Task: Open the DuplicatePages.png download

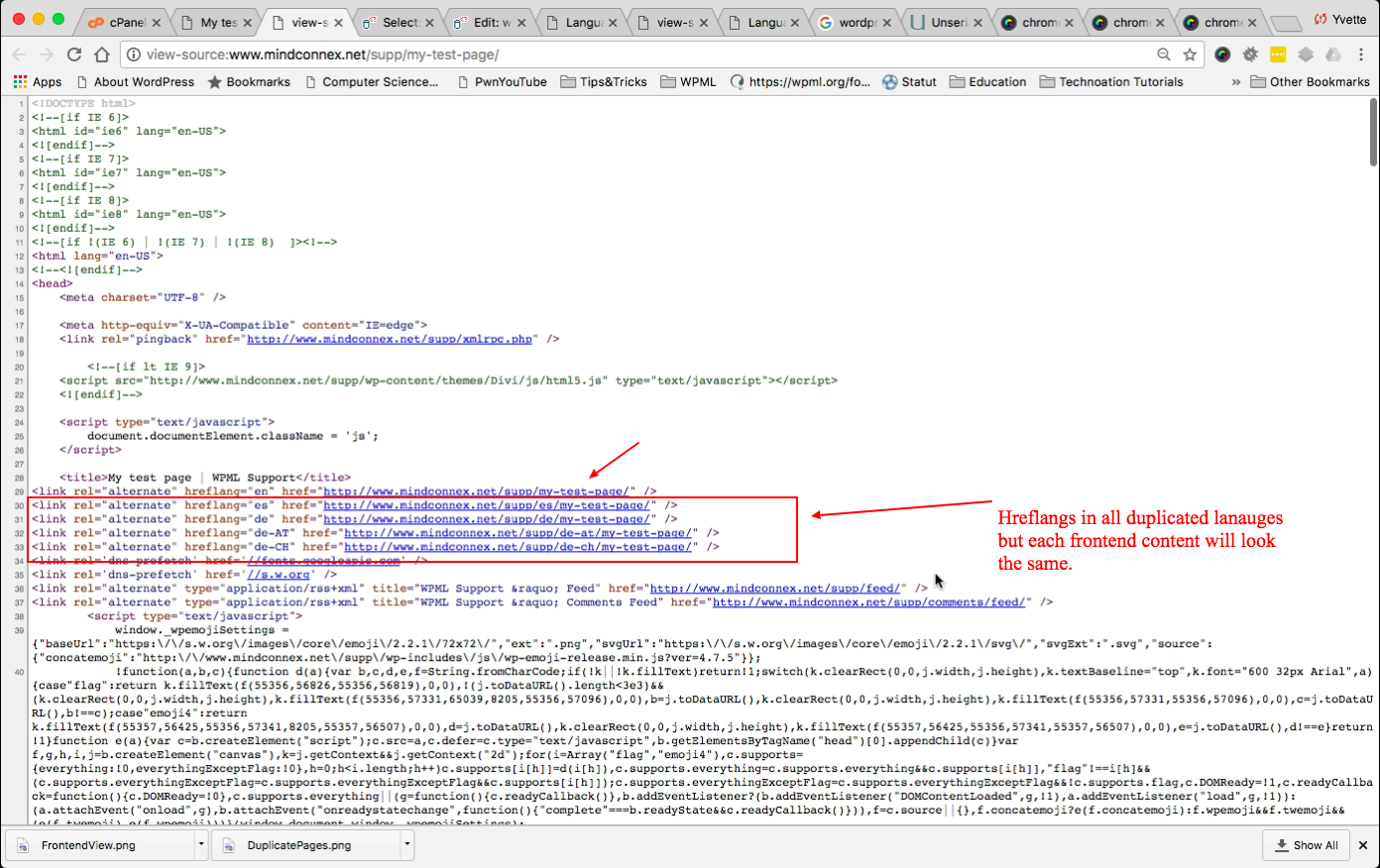Action: (x=306, y=845)
